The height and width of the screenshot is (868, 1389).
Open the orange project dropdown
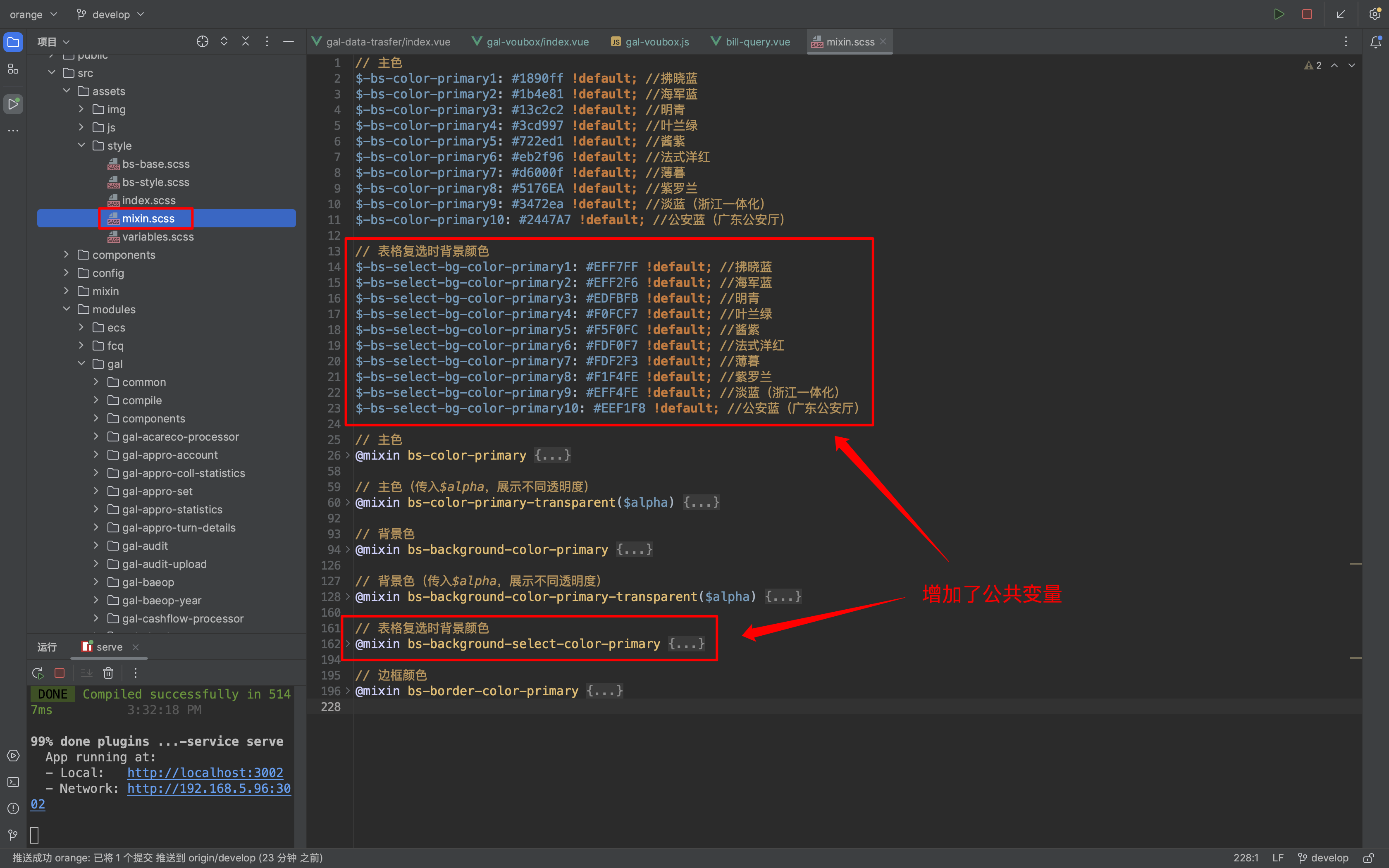click(x=33, y=14)
